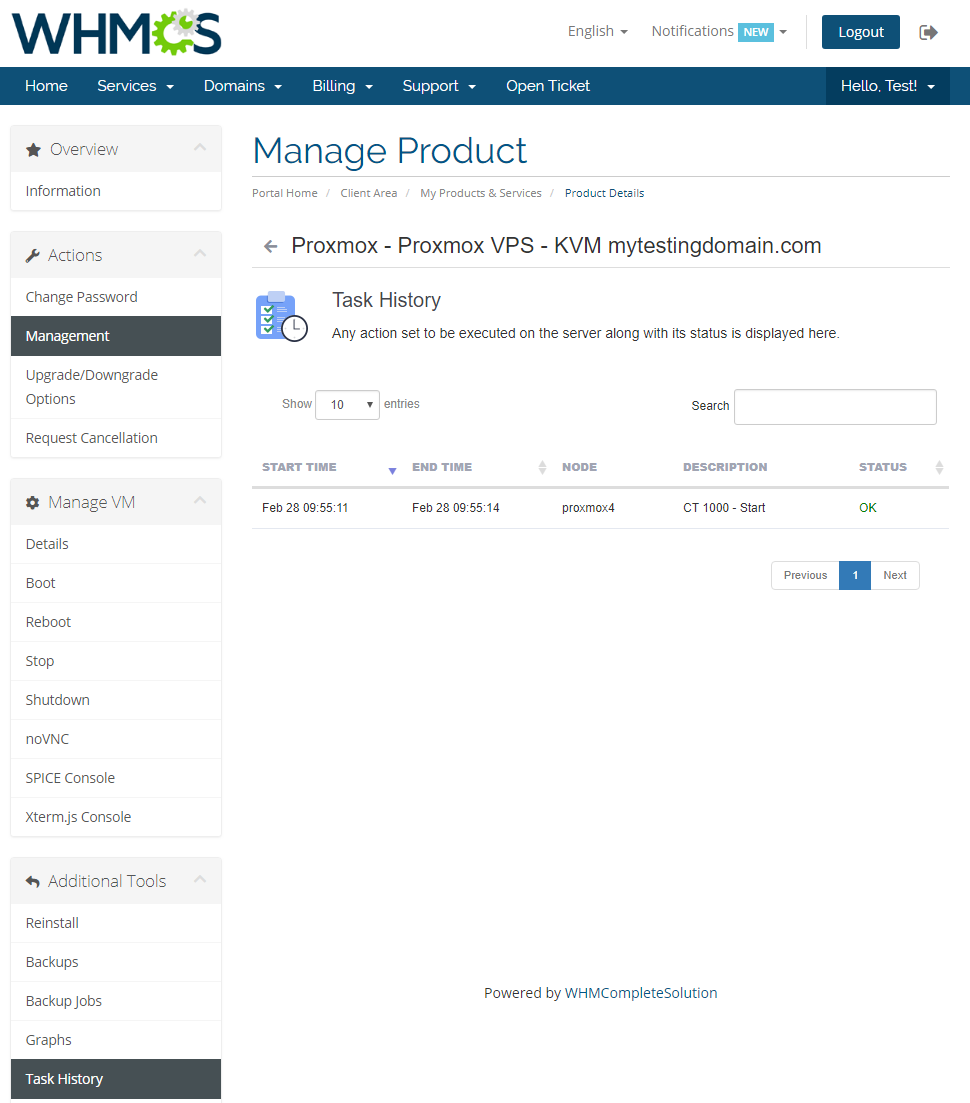Click 'Feb 28 09:55:14' end time cell

click(x=456, y=508)
